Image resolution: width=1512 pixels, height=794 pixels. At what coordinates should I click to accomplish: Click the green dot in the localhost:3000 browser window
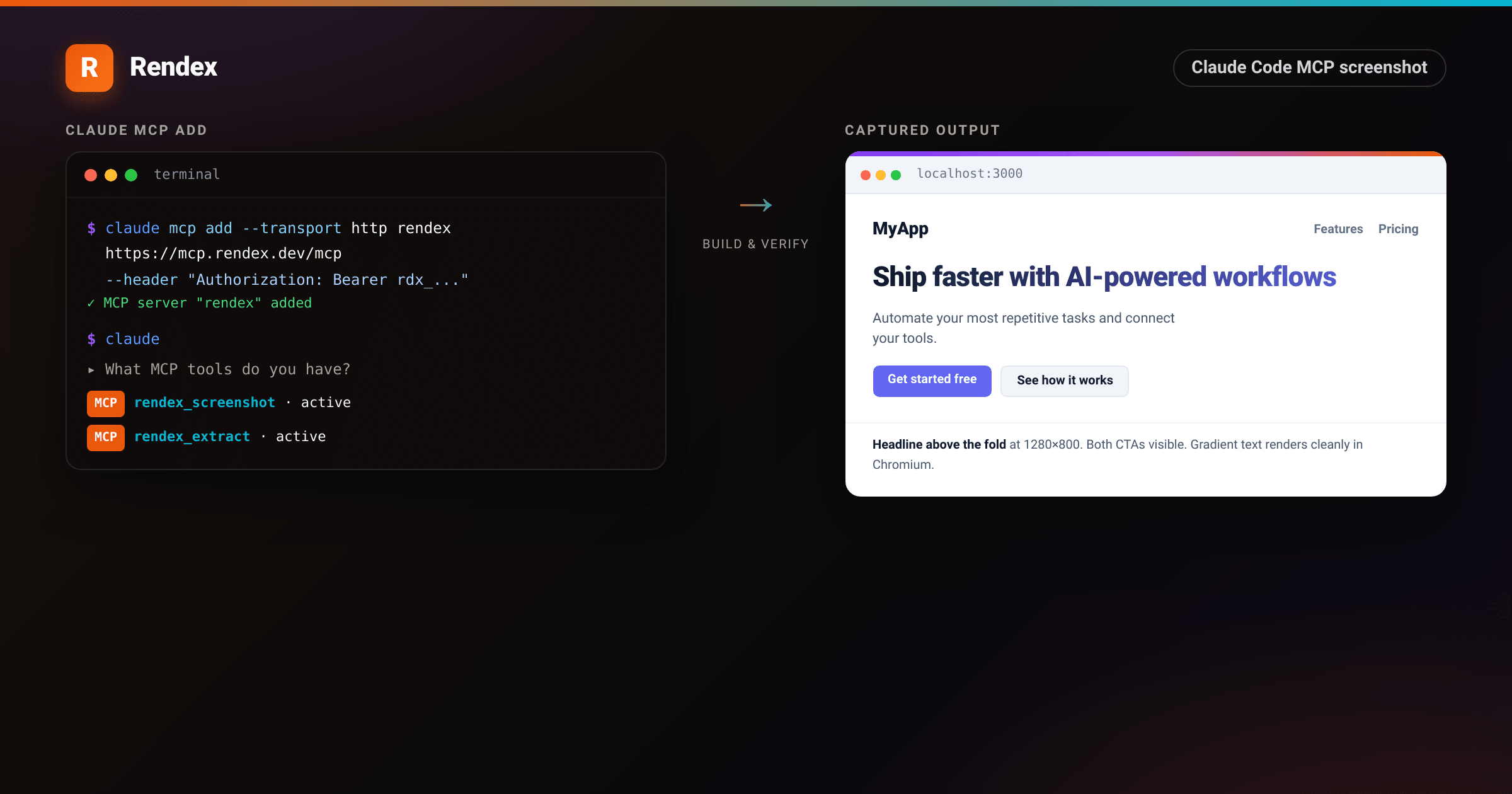[x=896, y=175]
